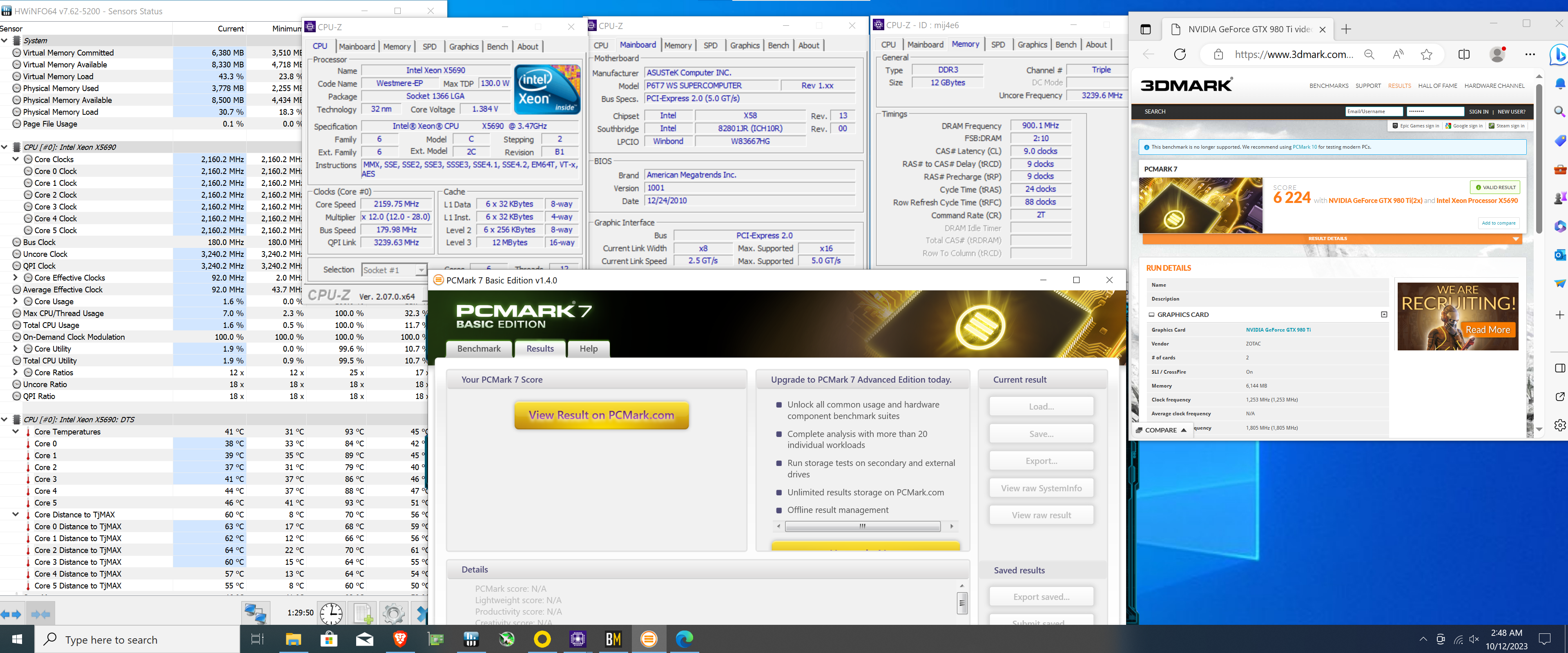Open PCMark 7 Help tab
The image size is (1568, 653).
[x=588, y=349]
